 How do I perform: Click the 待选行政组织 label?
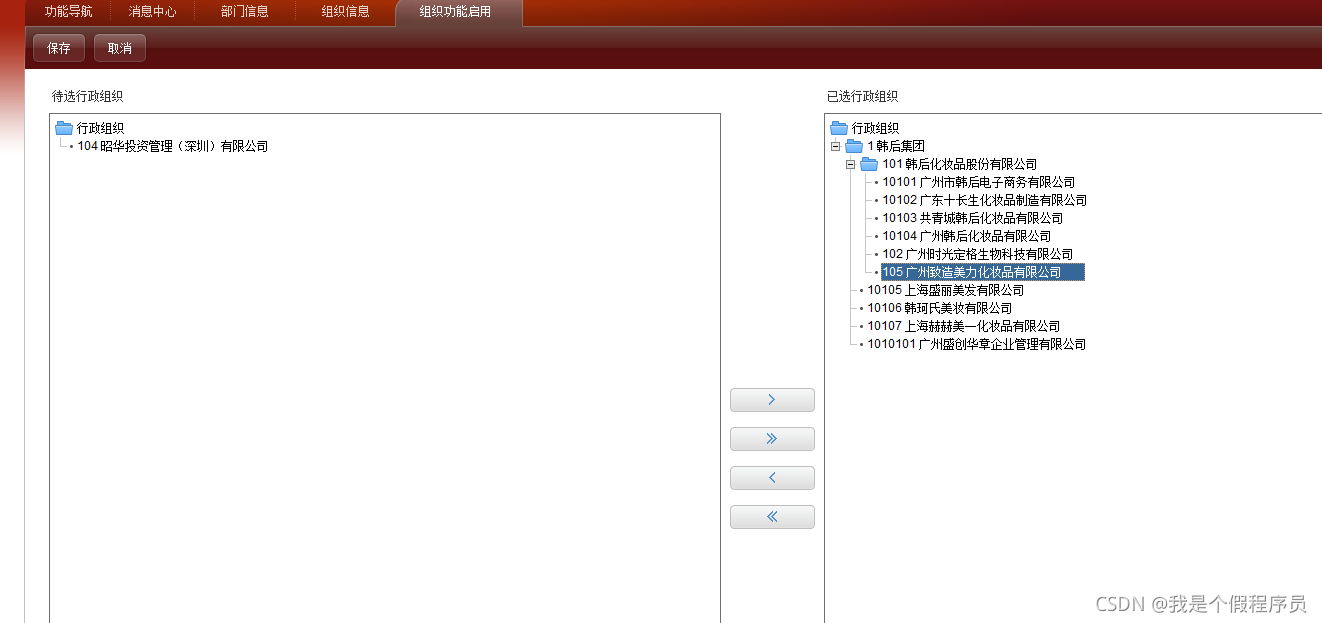point(88,97)
